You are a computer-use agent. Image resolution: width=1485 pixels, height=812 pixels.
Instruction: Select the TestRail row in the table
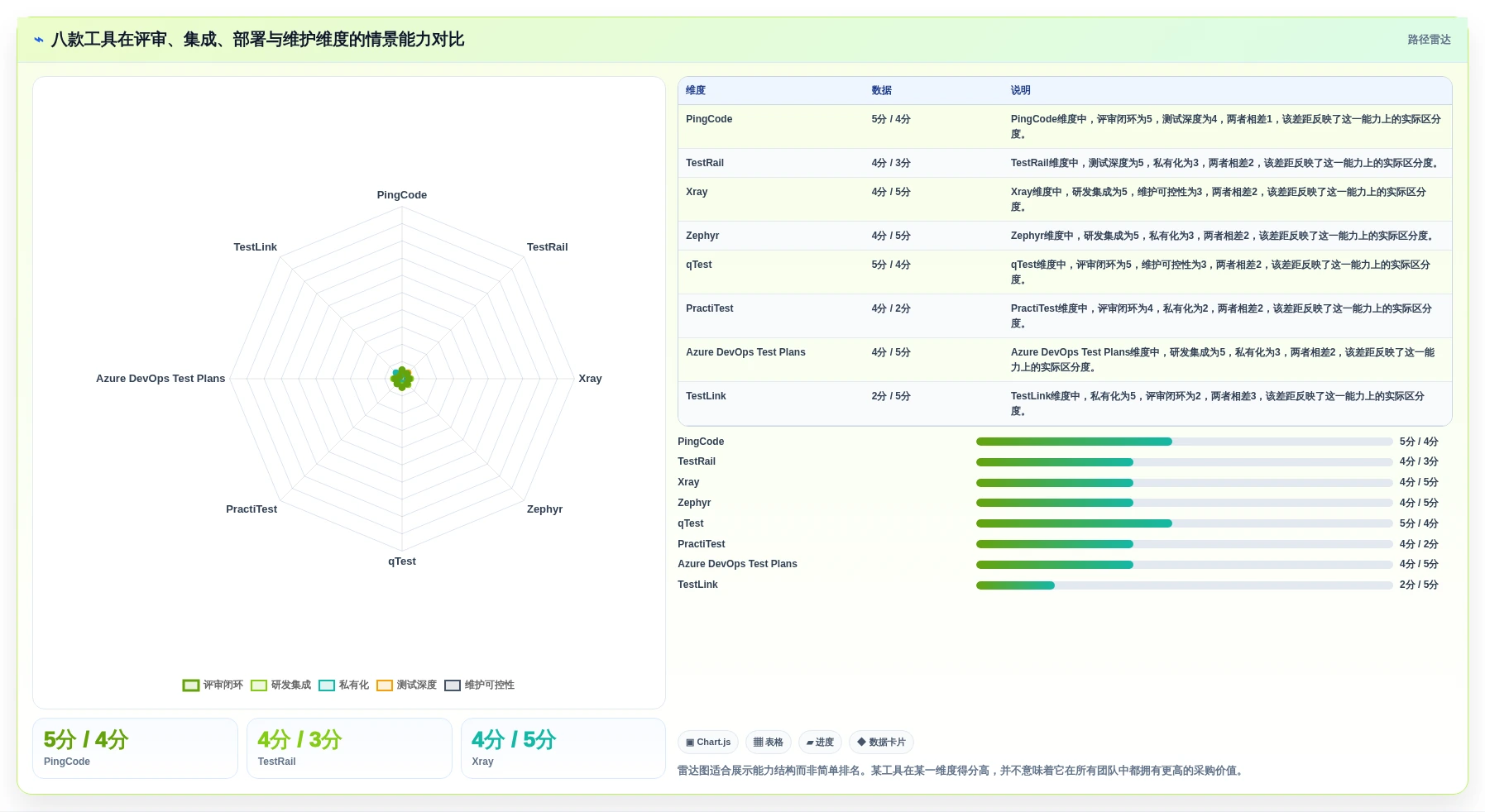(x=1065, y=163)
